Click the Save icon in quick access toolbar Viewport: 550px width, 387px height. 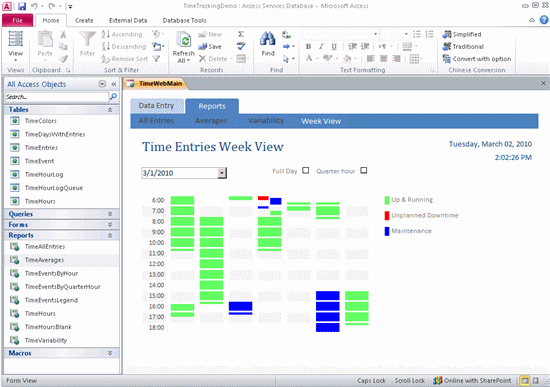click(22, 6)
